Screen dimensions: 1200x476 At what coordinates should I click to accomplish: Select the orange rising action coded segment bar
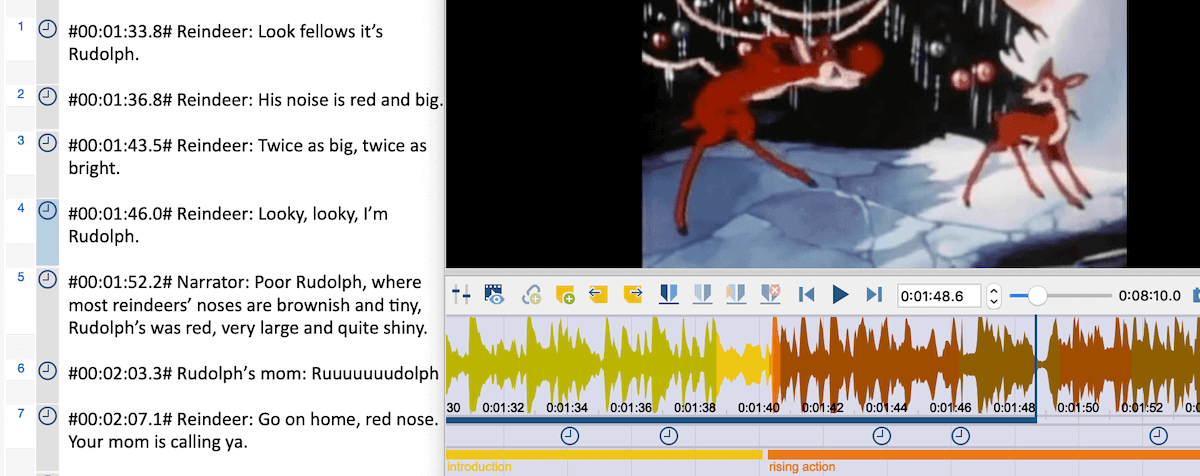pyautogui.click(x=983, y=454)
